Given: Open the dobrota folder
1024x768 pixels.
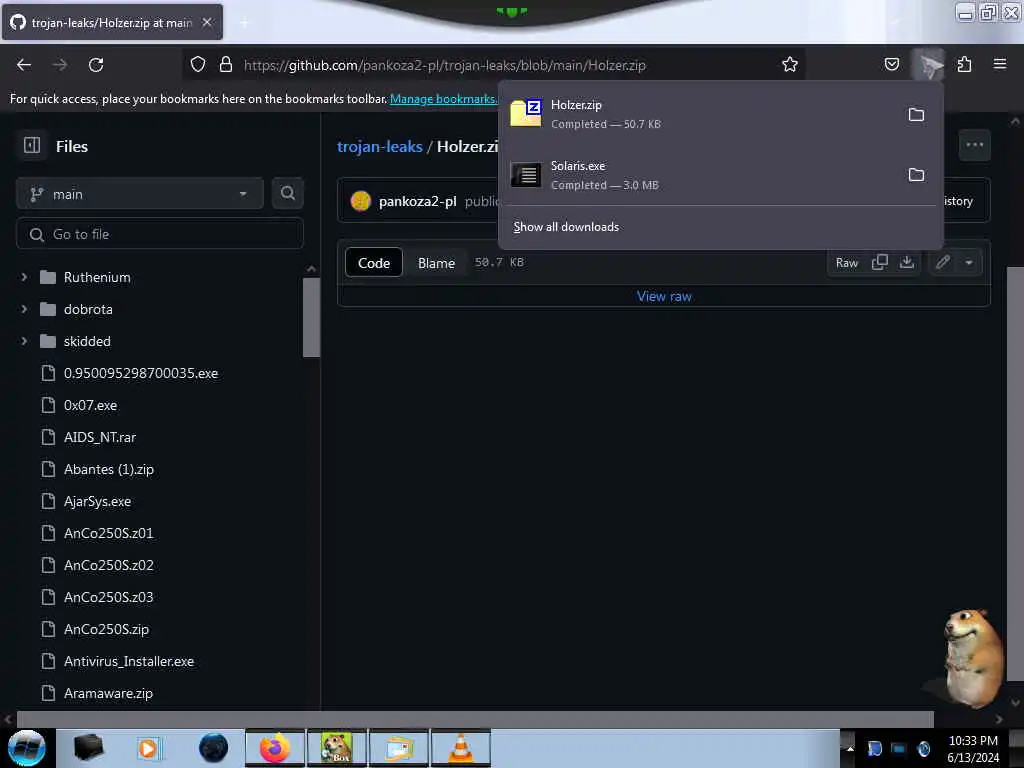Looking at the screenshot, I should pos(88,309).
